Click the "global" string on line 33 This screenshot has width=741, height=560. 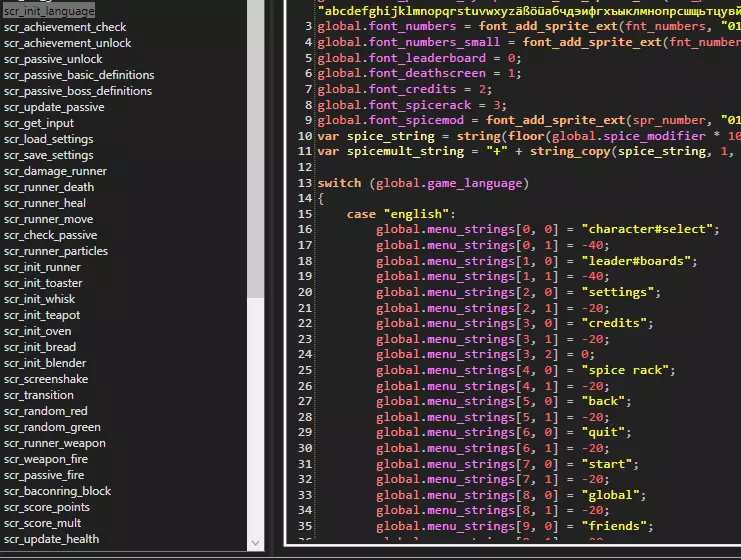610,495
